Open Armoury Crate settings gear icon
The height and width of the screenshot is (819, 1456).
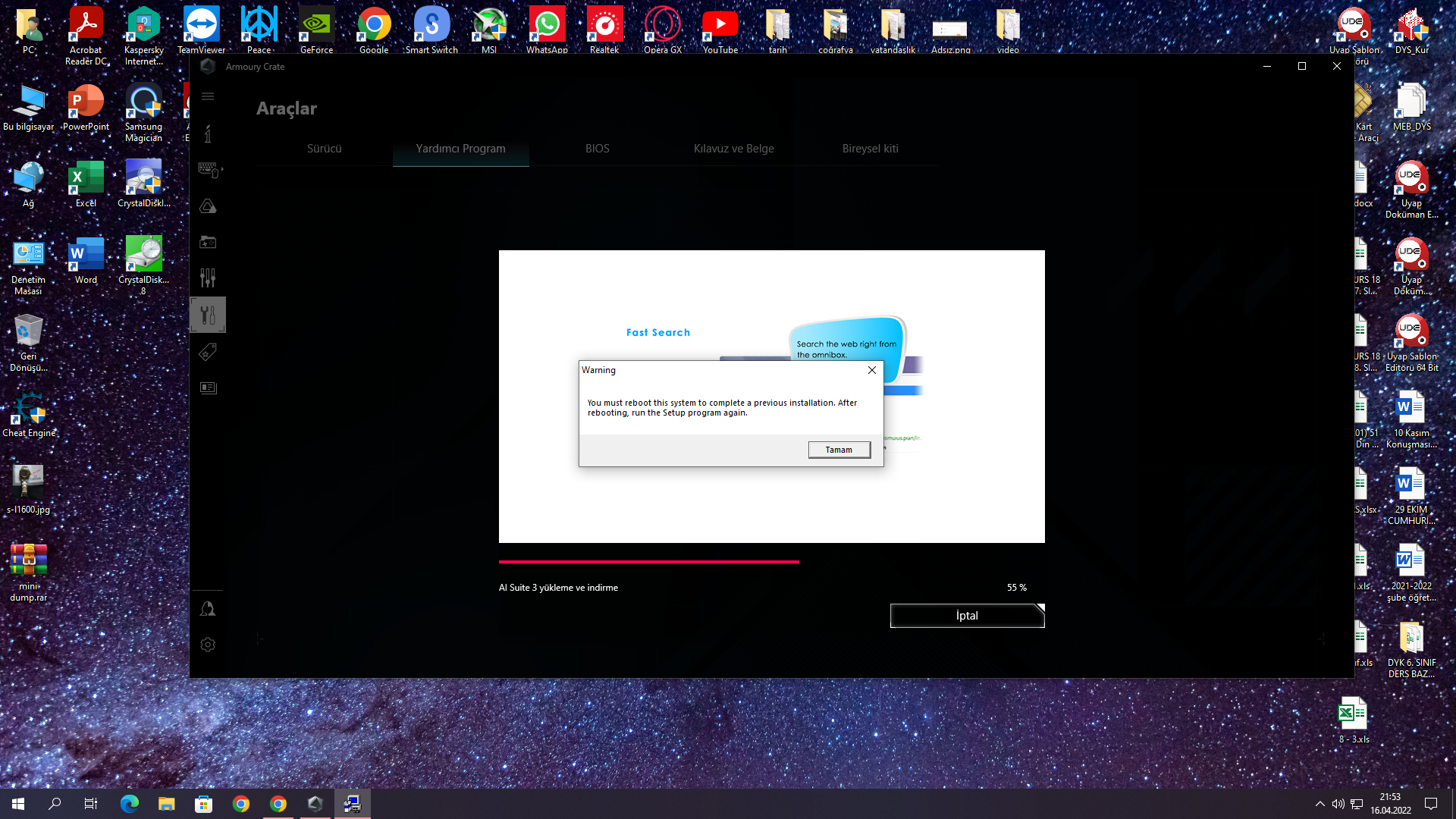[208, 645]
